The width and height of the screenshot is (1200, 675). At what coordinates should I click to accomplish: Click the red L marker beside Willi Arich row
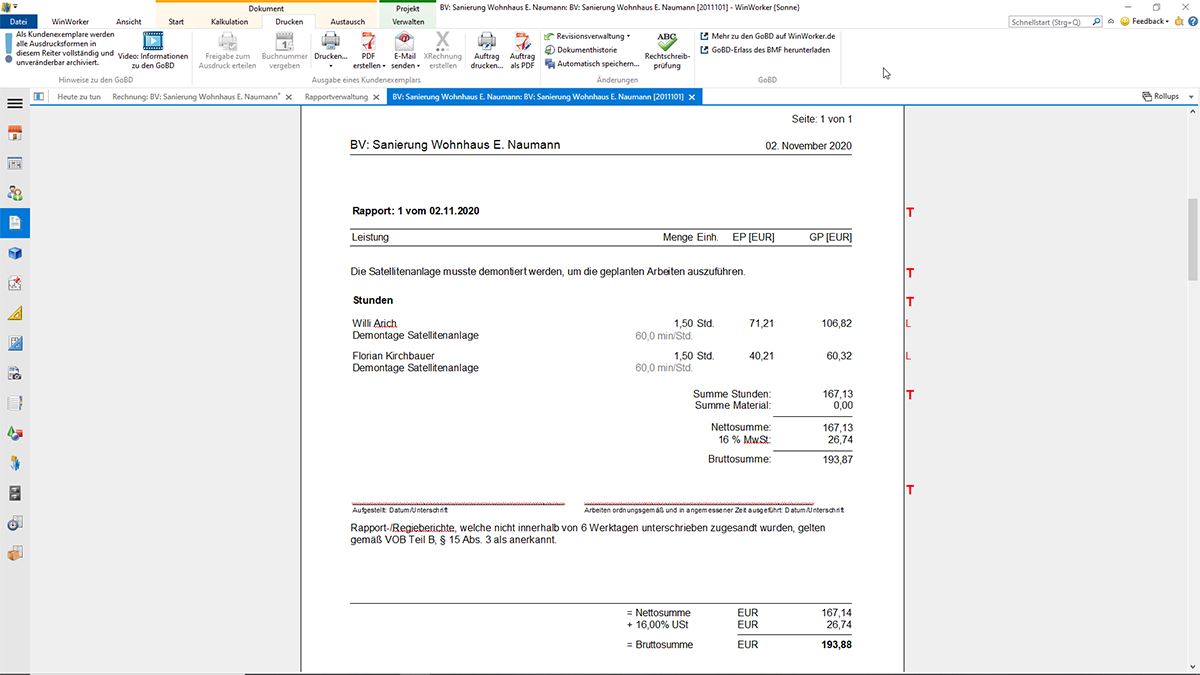pos(908,324)
